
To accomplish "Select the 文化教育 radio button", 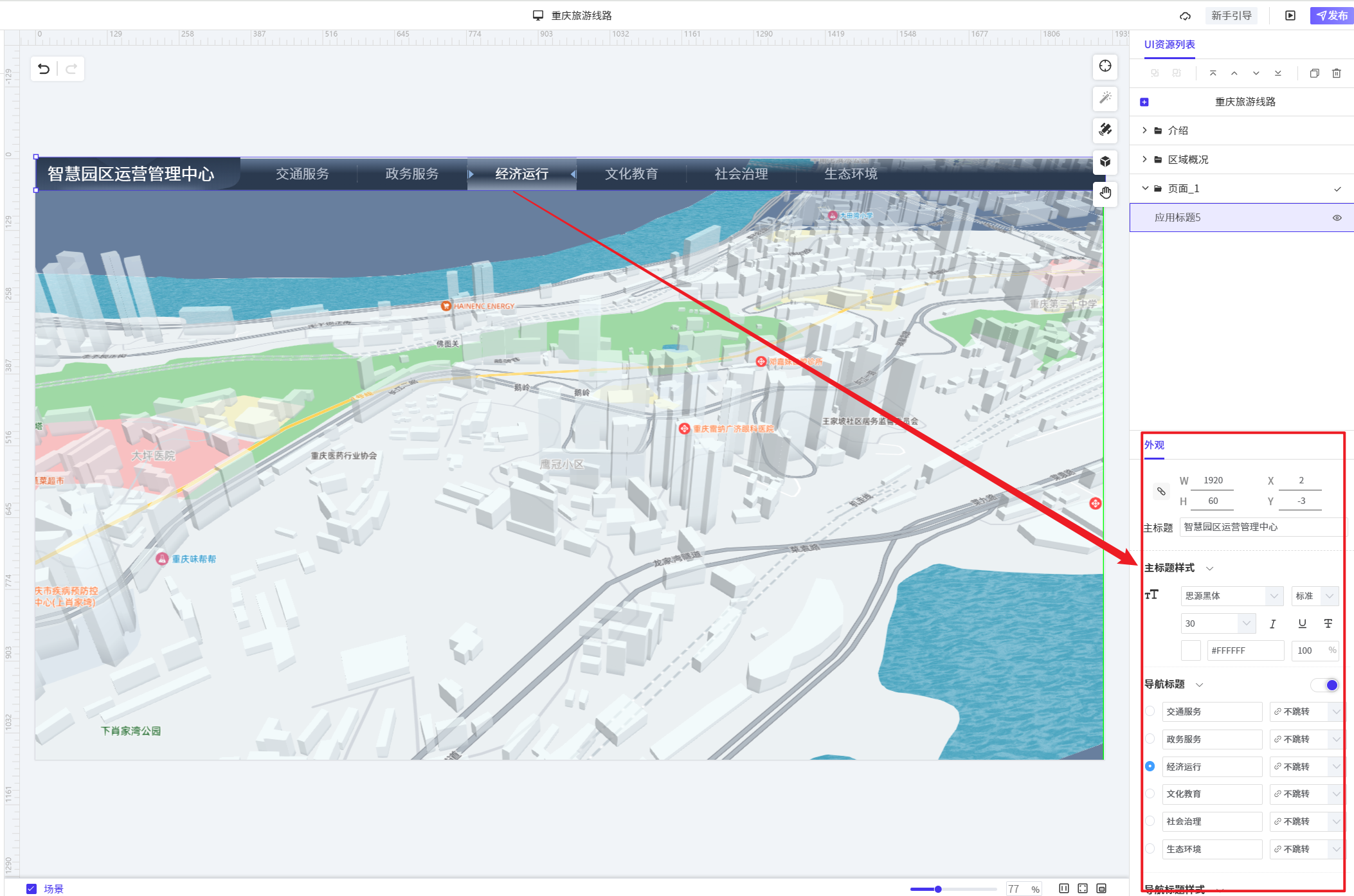I will (1150, 793).
